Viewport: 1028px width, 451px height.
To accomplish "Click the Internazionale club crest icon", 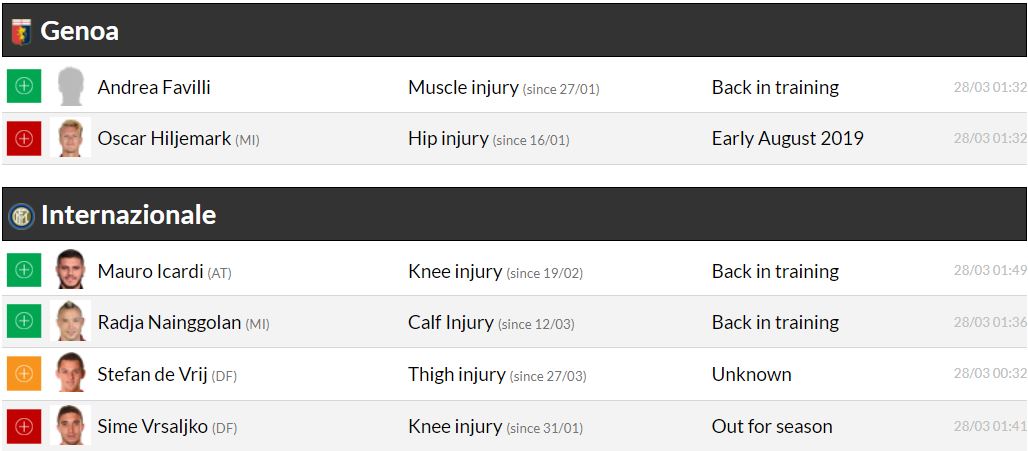I will (x=20, y=215).
